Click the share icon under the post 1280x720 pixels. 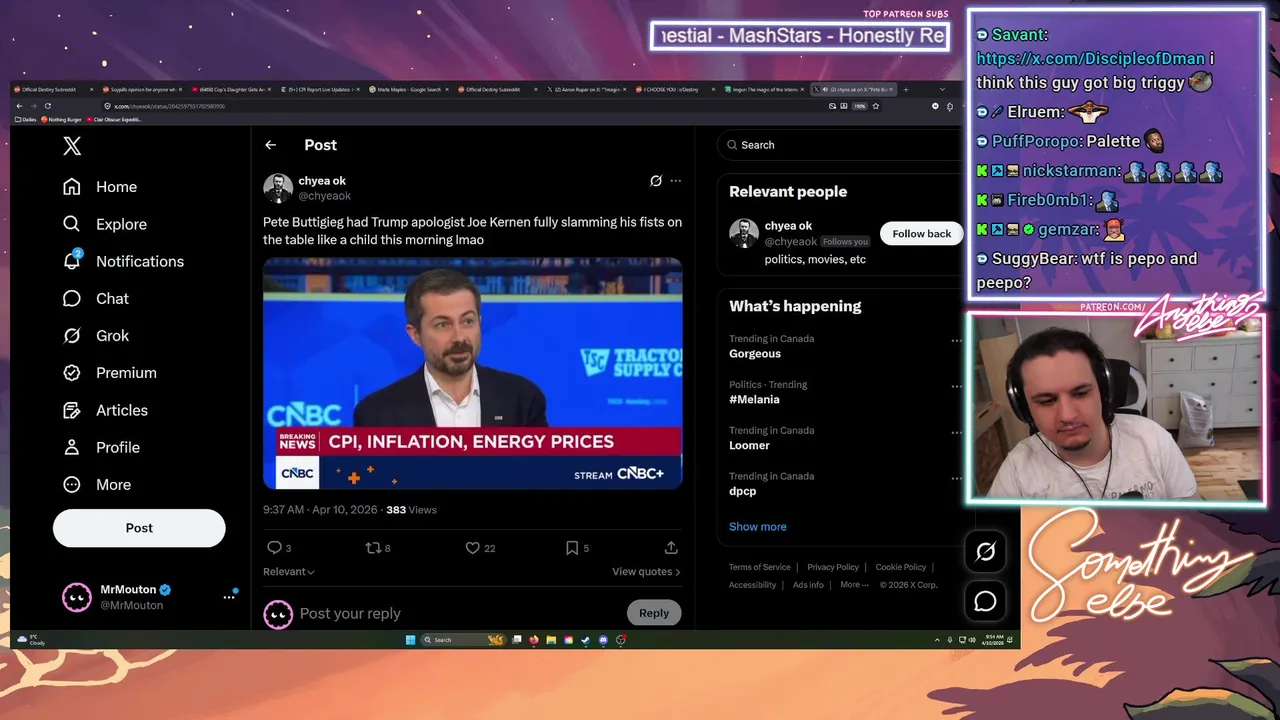coord(671,548)
